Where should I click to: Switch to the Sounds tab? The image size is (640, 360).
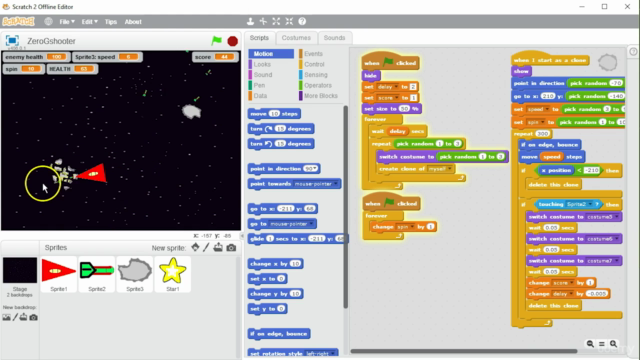pyautogui.click(x=335, y=38)
